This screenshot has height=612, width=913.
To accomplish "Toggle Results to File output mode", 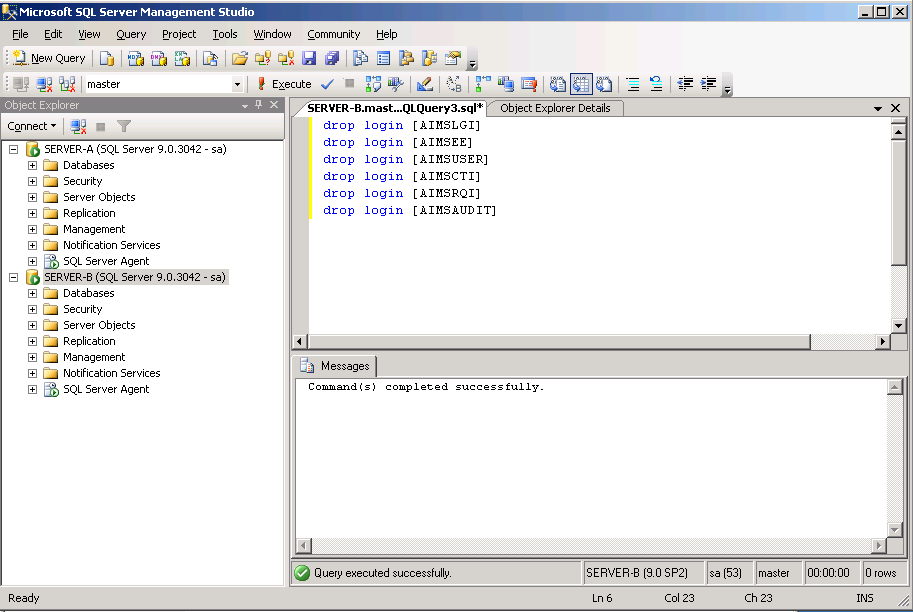I will [x=601, y=84].
